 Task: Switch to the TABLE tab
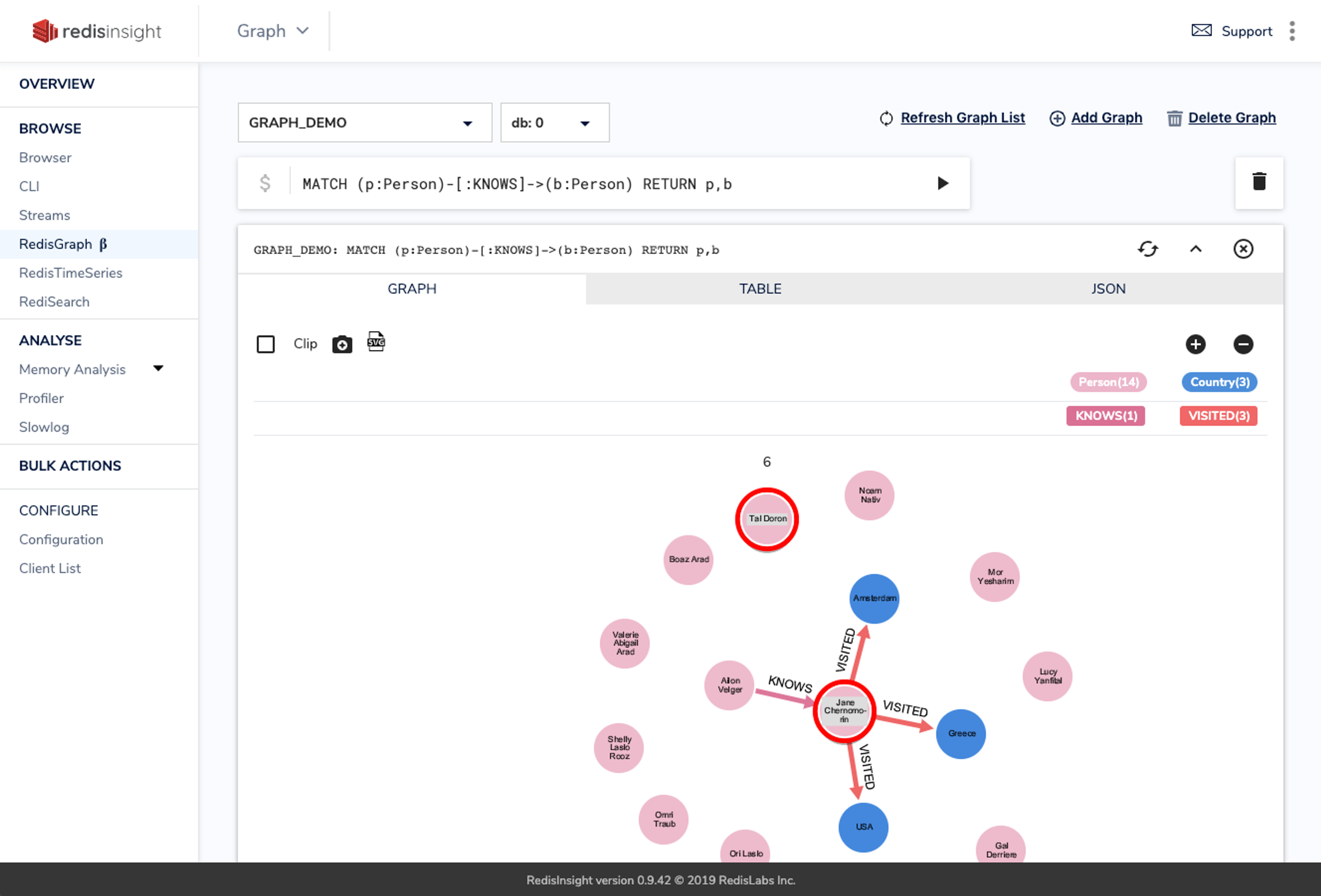pyautogui.click(x=760, y=289)
